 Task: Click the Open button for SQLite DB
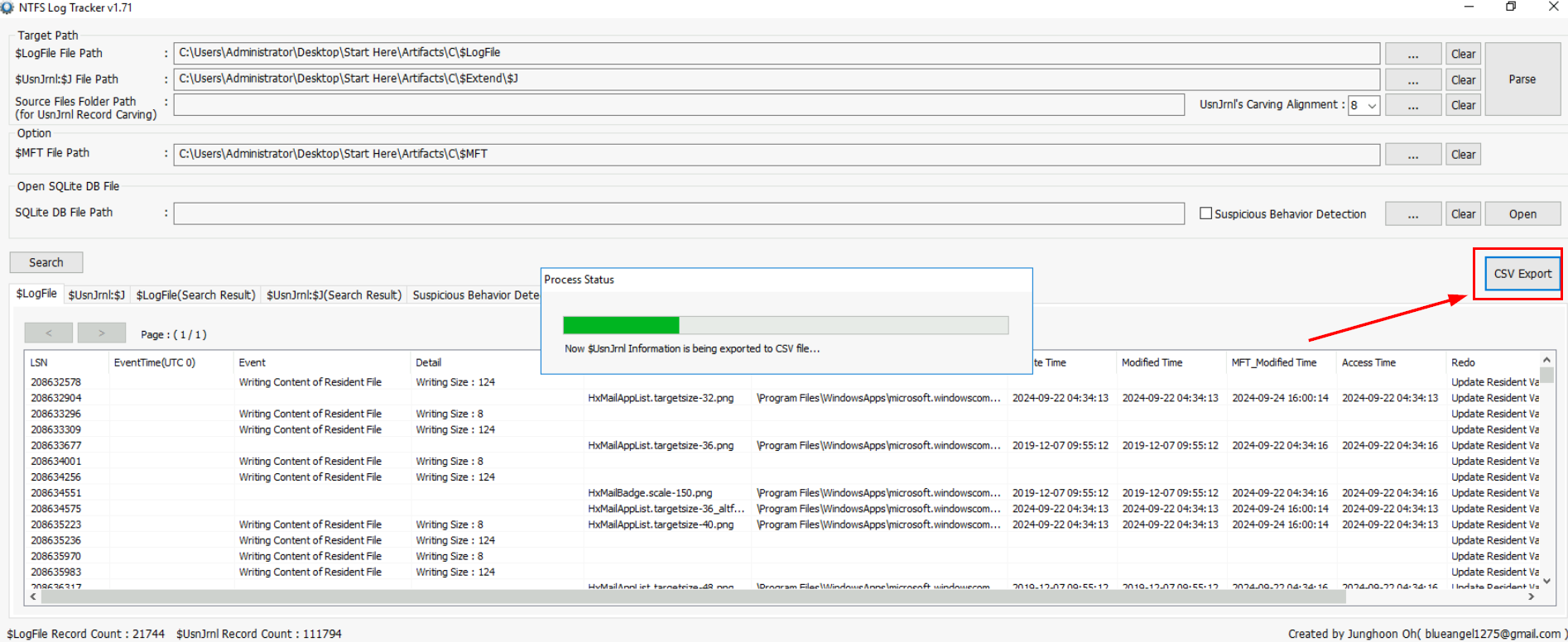pos(1522,214)
